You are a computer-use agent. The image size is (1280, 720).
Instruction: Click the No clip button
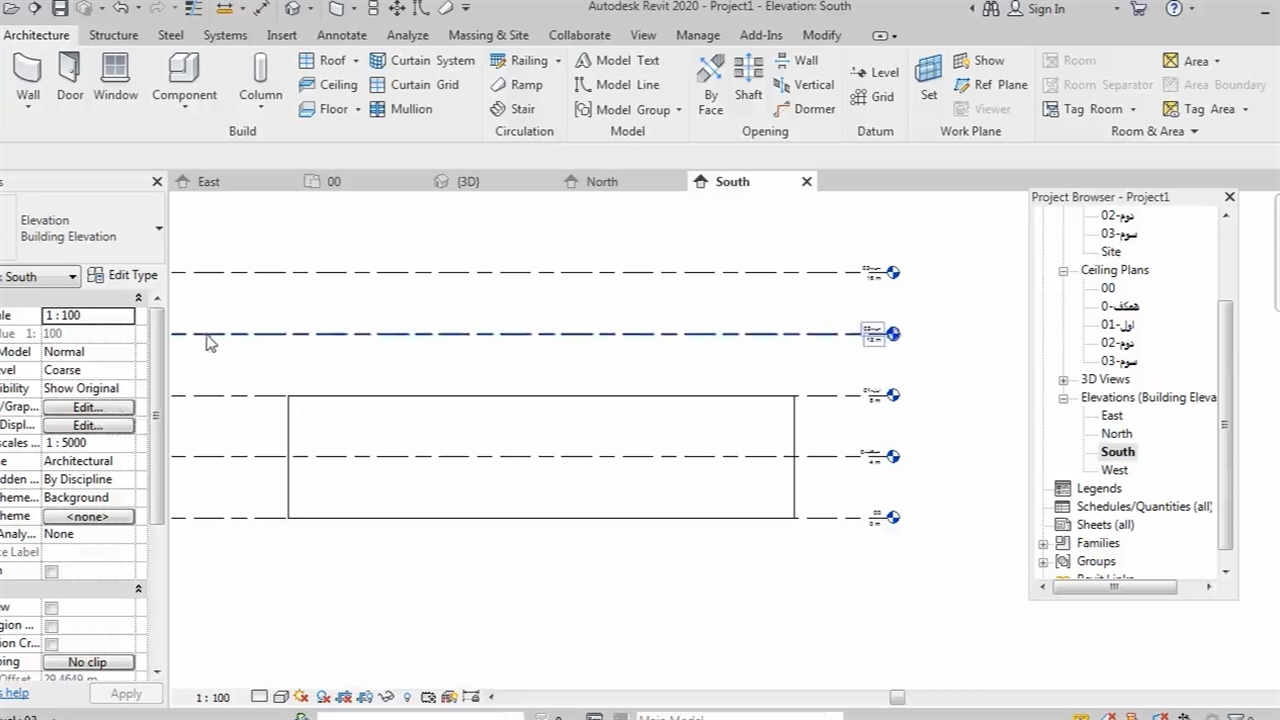point(87,662)
